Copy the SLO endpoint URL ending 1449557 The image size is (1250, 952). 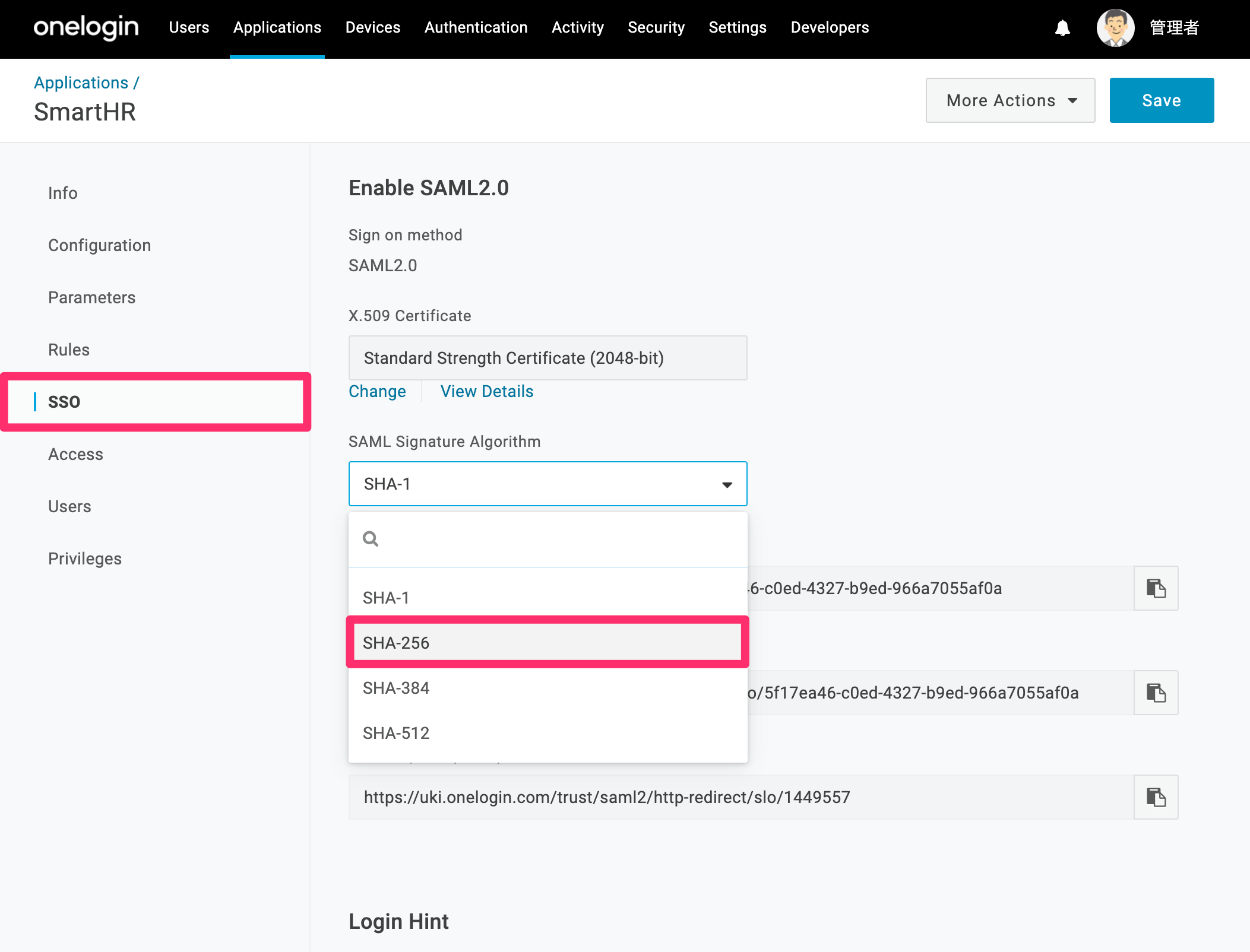[x=1156, y=797]
